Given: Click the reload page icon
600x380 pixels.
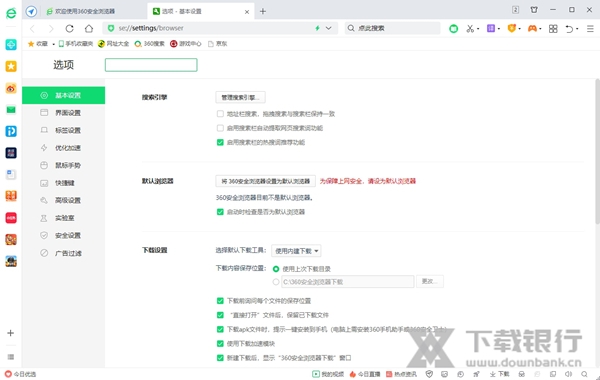Looking at the screenshot, I should [69, 28].
